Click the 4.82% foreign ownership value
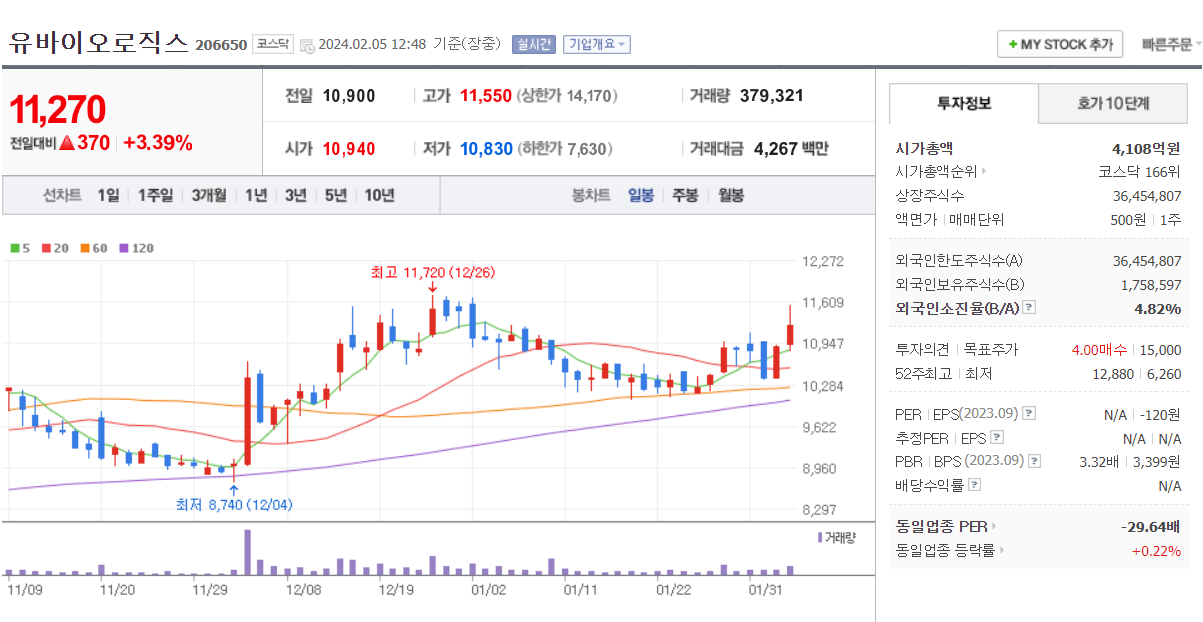The height and width of the screenshot is (622, 1203). tap(1157, 308)
